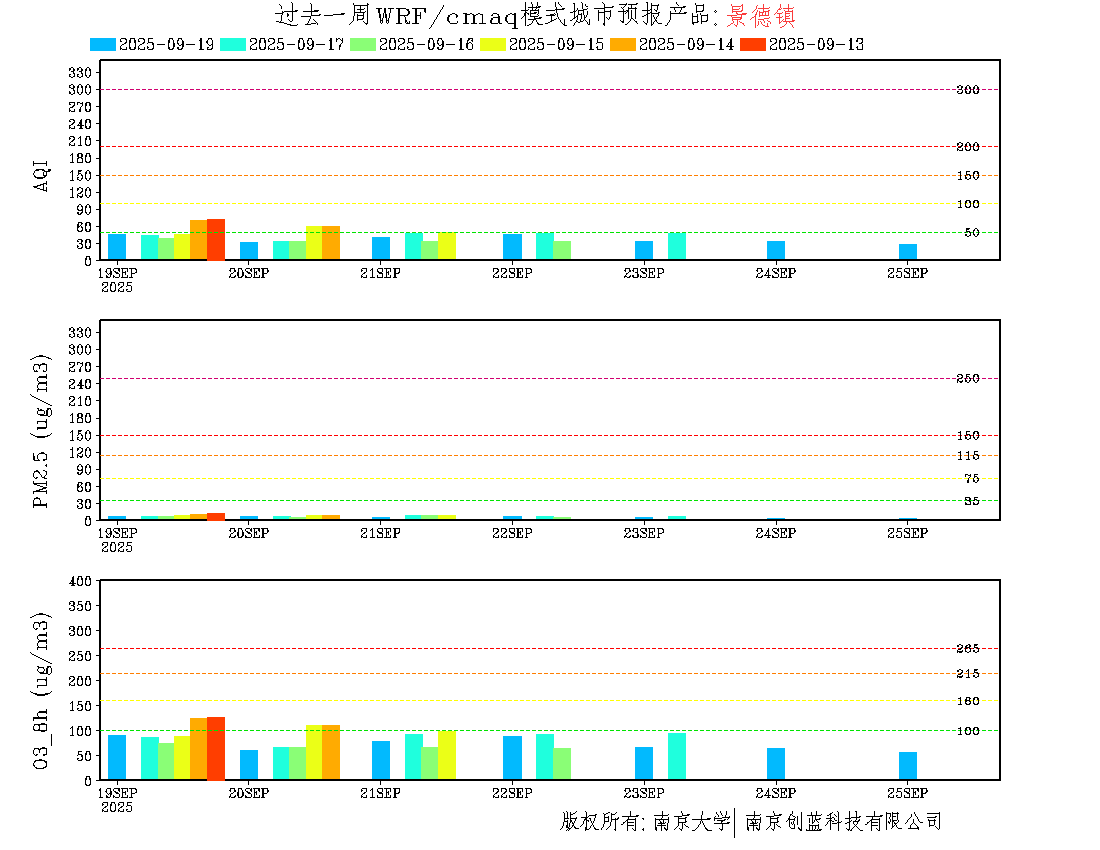The width and height of the screenshot is (1100, 850).
Task: Click the yellow 2025-09-15 legend swatch
Action: click(x=492, y=44)
